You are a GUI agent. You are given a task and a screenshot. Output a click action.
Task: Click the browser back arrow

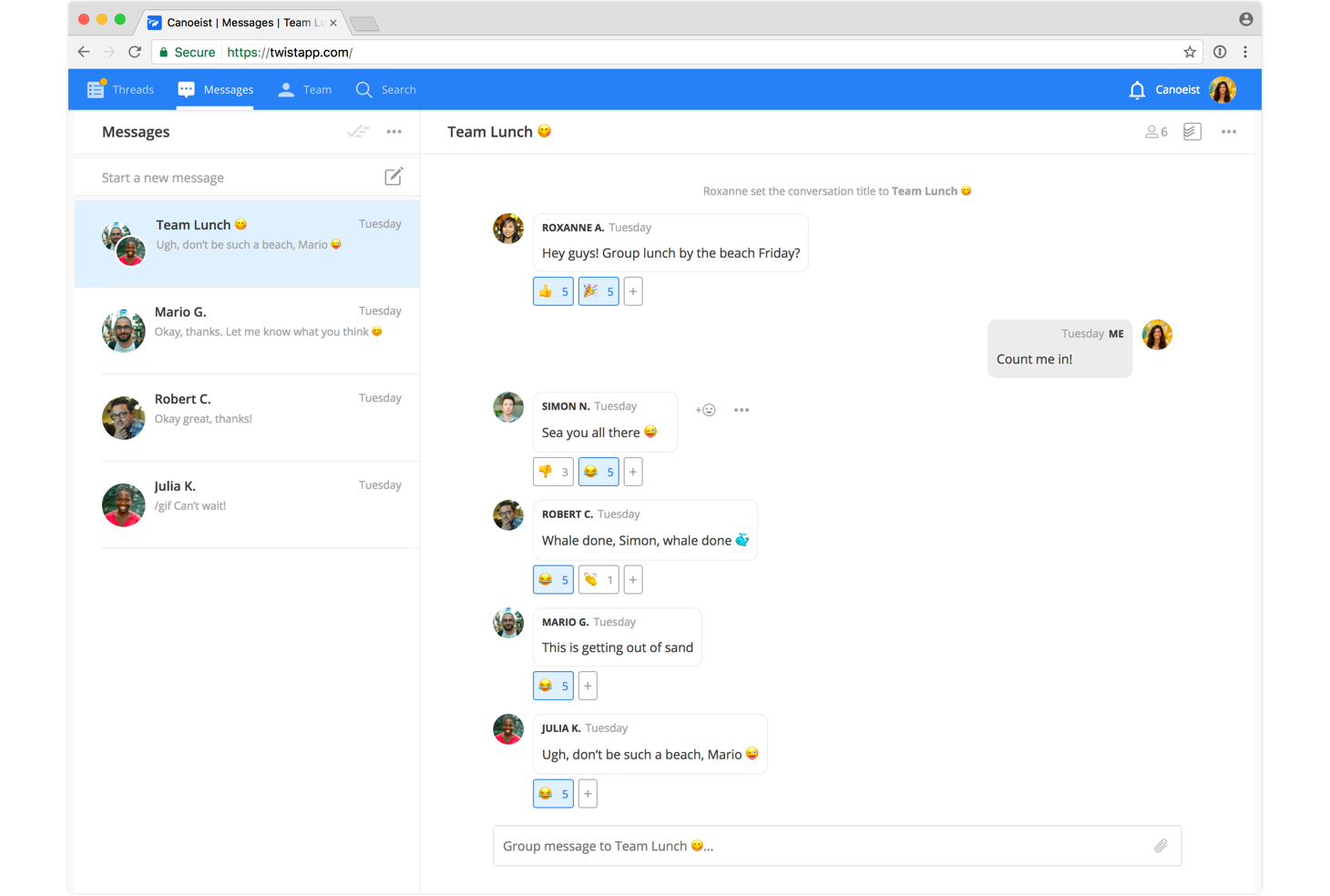pyautogui.click(x=84, y=52)
